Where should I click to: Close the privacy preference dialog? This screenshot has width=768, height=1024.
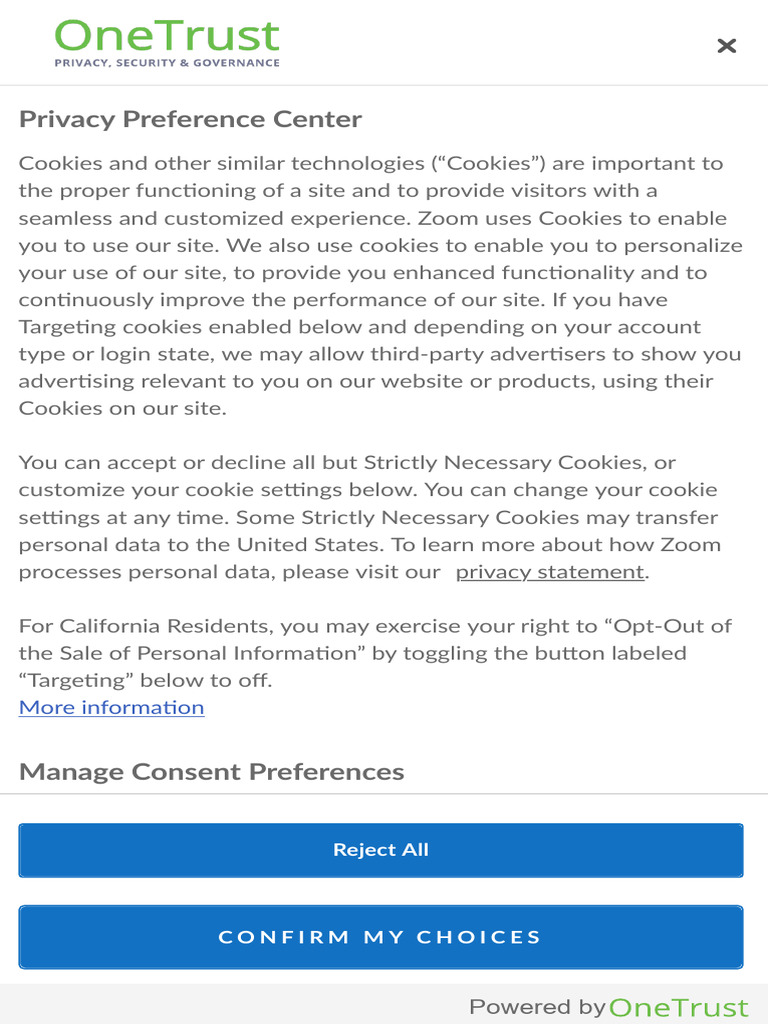coord(727,45)
